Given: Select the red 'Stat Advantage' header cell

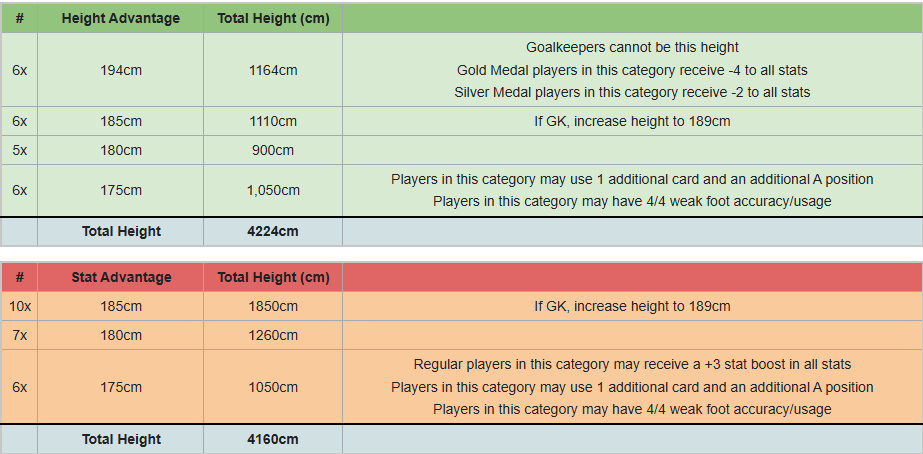Looking at the screenshot, I should (121, 277).
